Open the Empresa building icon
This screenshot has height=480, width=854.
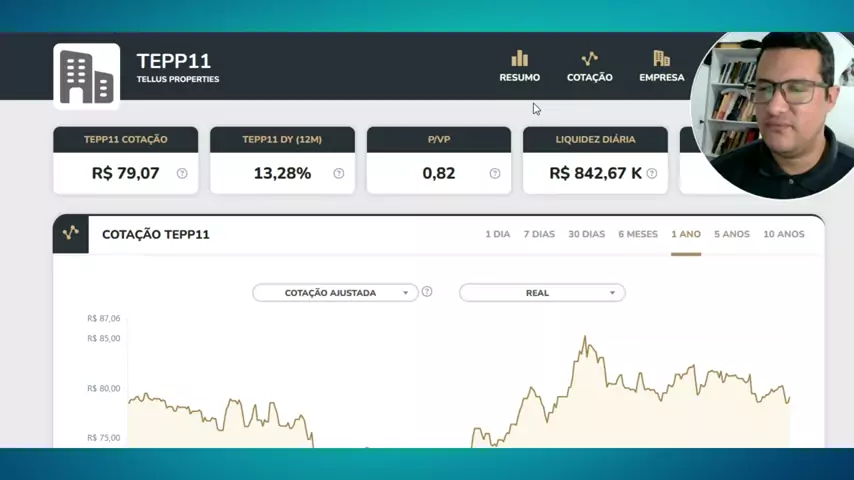(x=661, y=59)
